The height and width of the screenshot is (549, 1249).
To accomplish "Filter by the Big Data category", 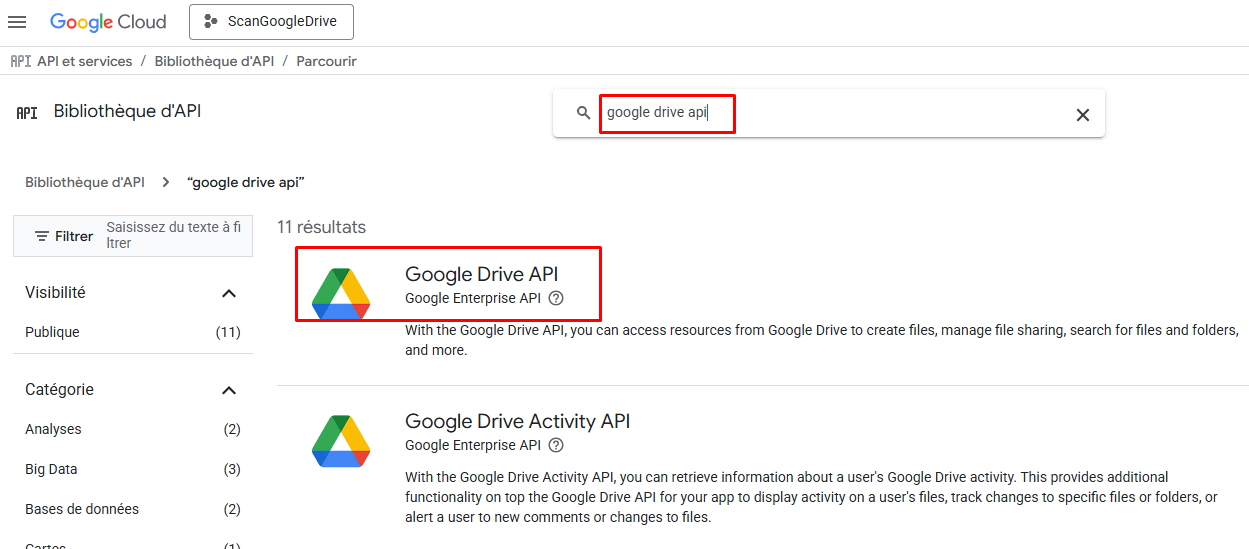I will (x=132, y=469).
